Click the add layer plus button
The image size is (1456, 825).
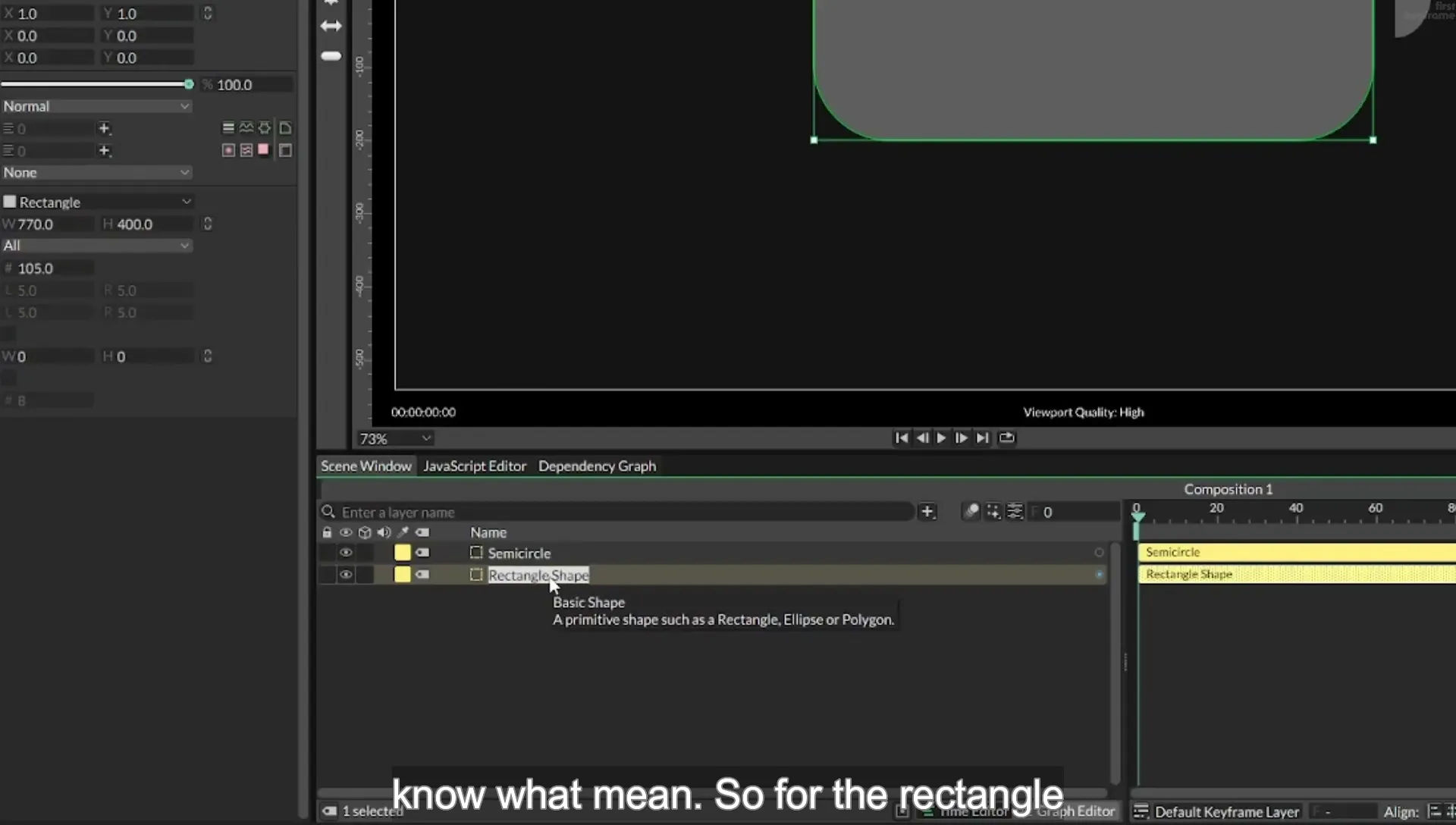927,512
